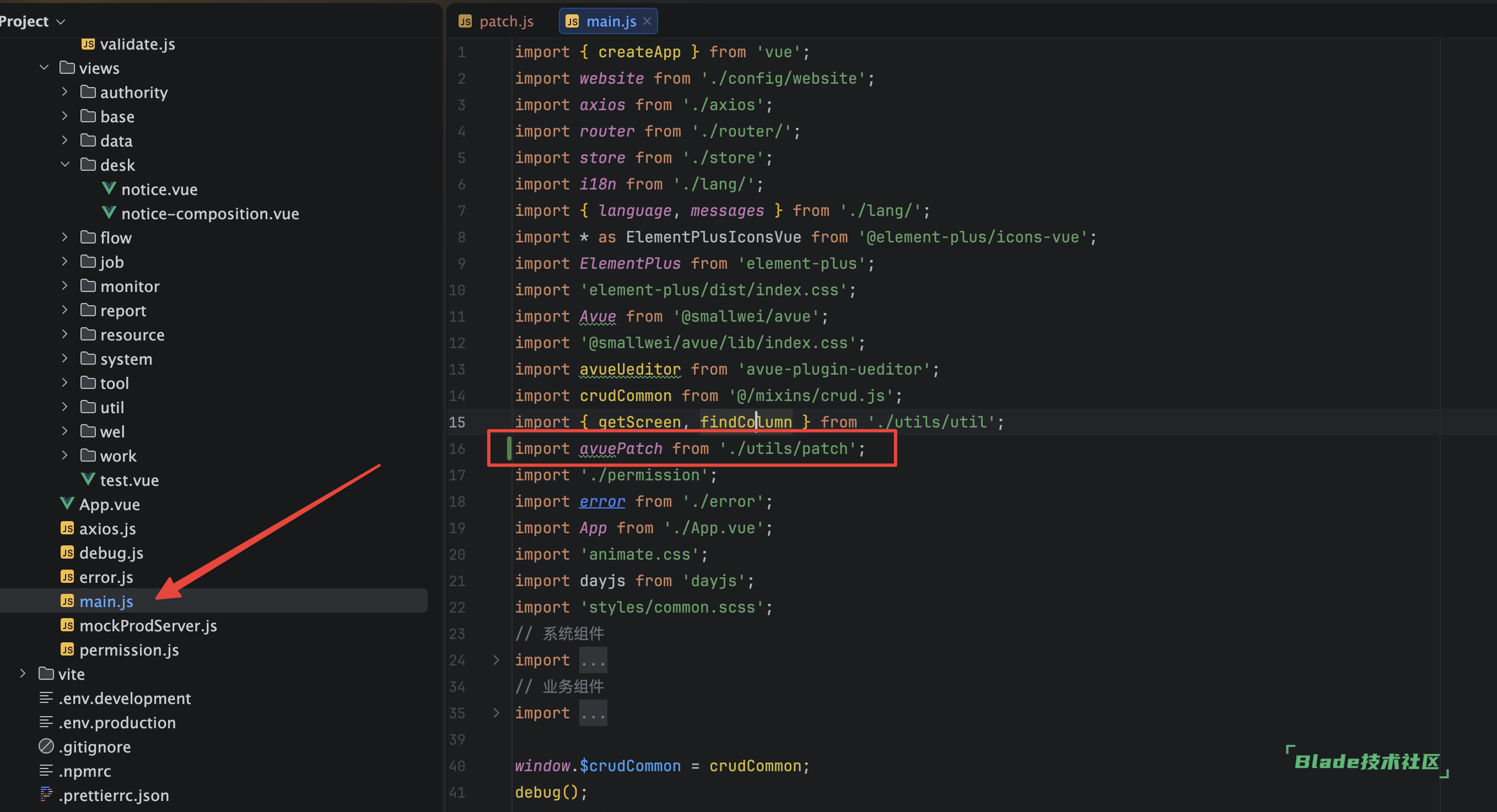This screenshot has width=1497, height=812.
Task: Click the .gitignore ignore-file icon
Action: coord(46,746)
